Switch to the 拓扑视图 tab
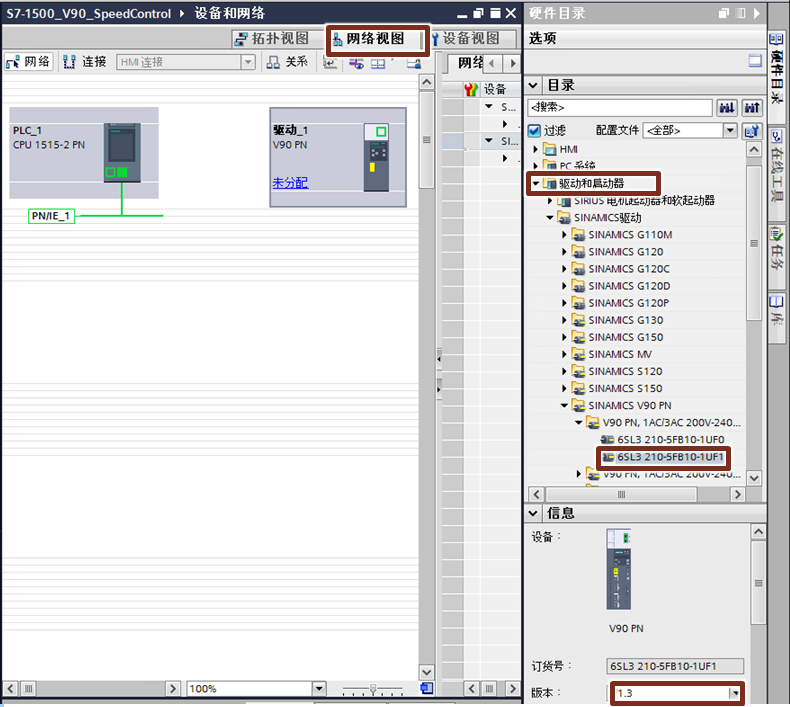Viewport: 790px width, 707px height. 276,38
